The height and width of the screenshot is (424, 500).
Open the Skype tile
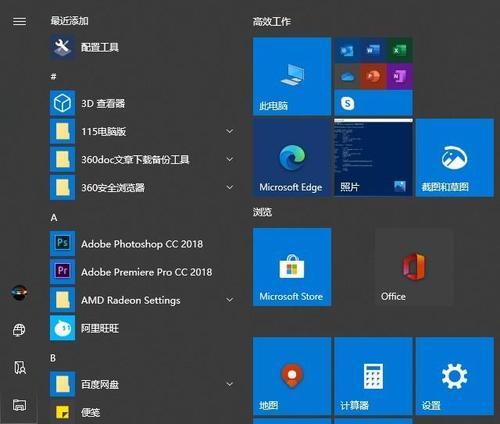373,103
